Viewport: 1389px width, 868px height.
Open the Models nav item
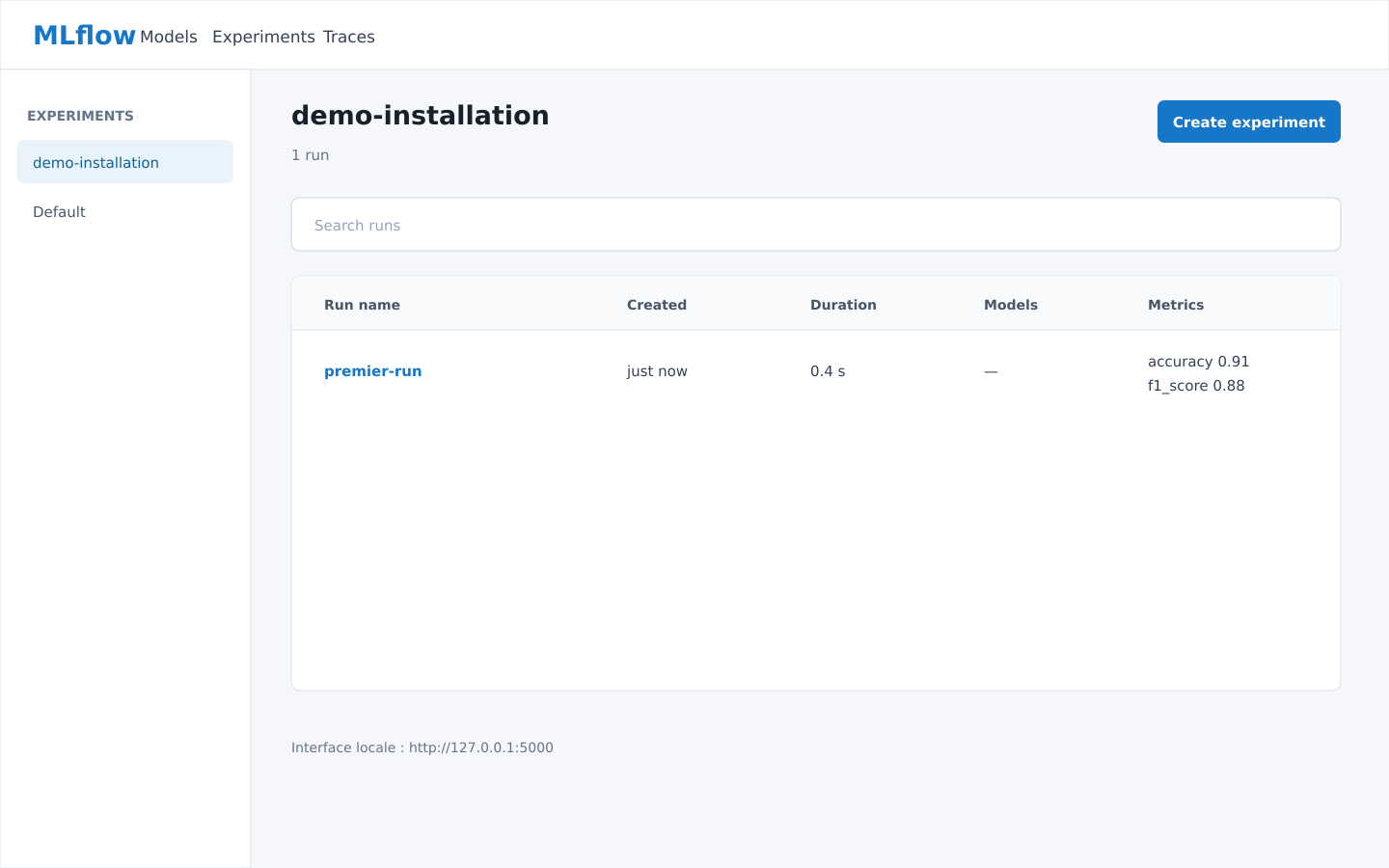169,37
